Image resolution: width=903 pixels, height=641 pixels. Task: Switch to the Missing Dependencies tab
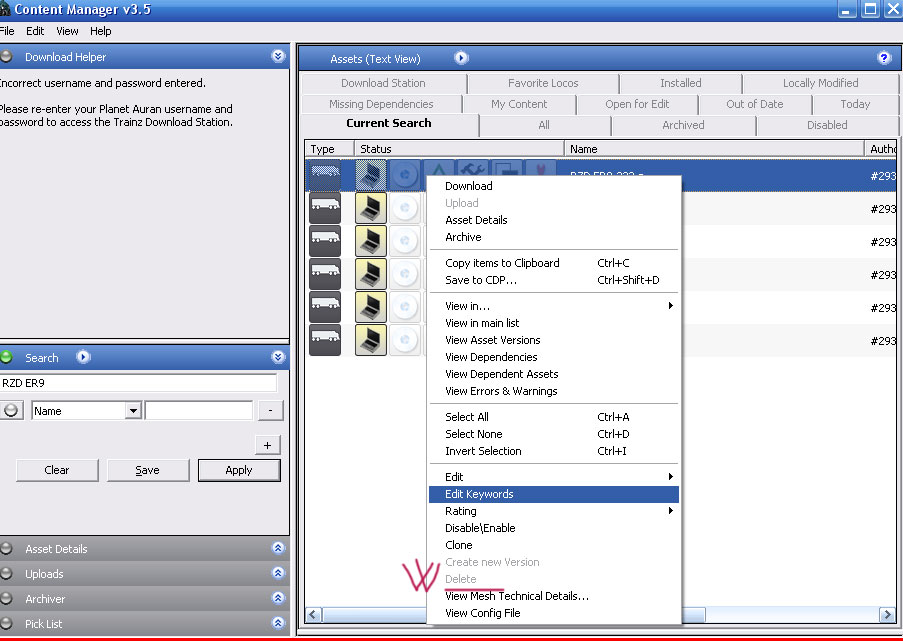(x=381, y=104)
